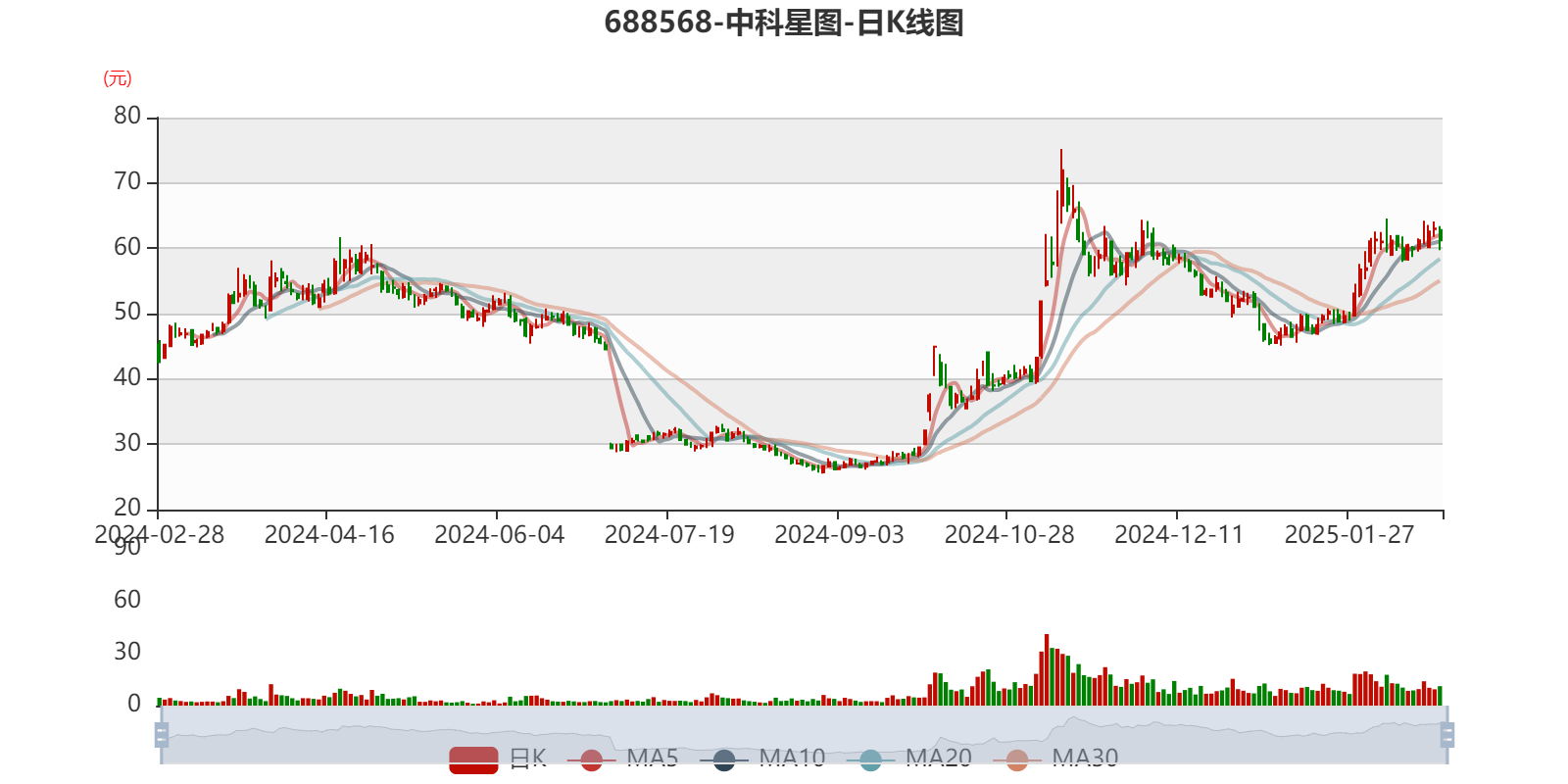Viewport: 1568px width, 784px height.
Task: Click the 60 volume axis label
Action: tap(127, 599)
